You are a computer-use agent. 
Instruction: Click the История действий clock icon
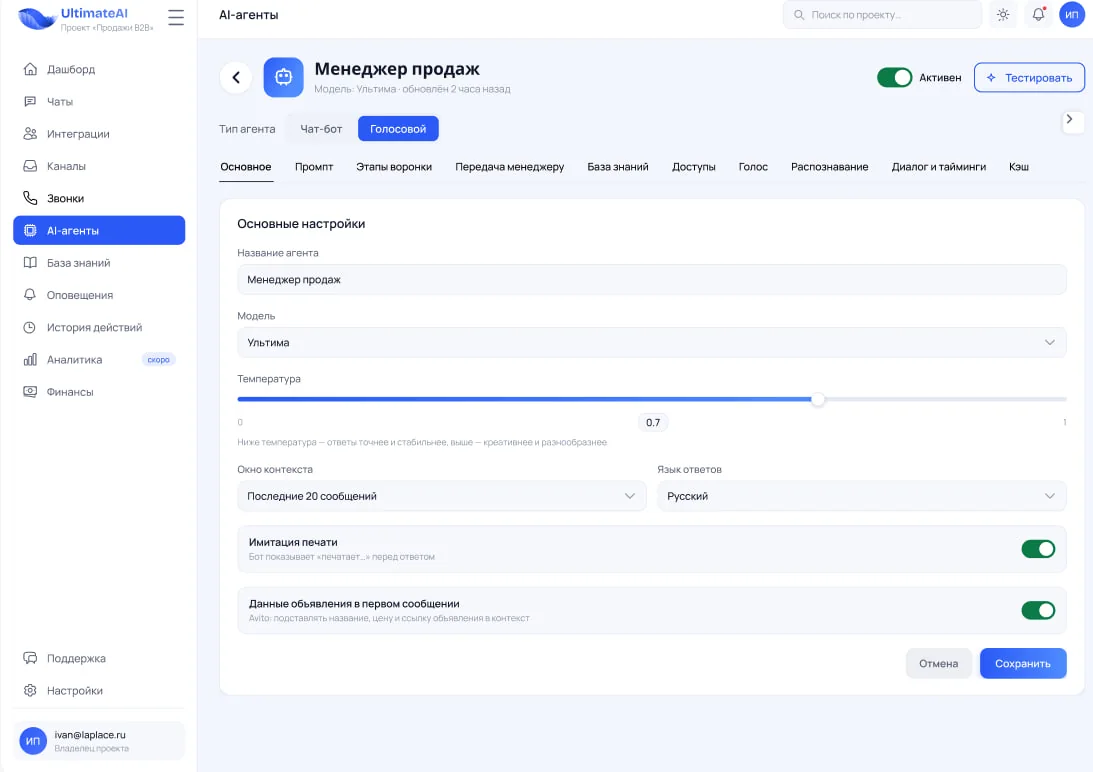tap(30, 327)
